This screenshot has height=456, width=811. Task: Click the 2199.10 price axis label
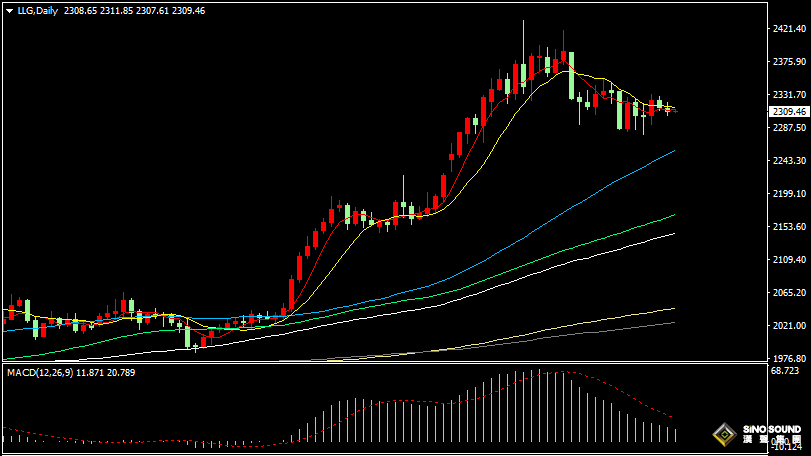pyautogui.click(x=789, y=194)
